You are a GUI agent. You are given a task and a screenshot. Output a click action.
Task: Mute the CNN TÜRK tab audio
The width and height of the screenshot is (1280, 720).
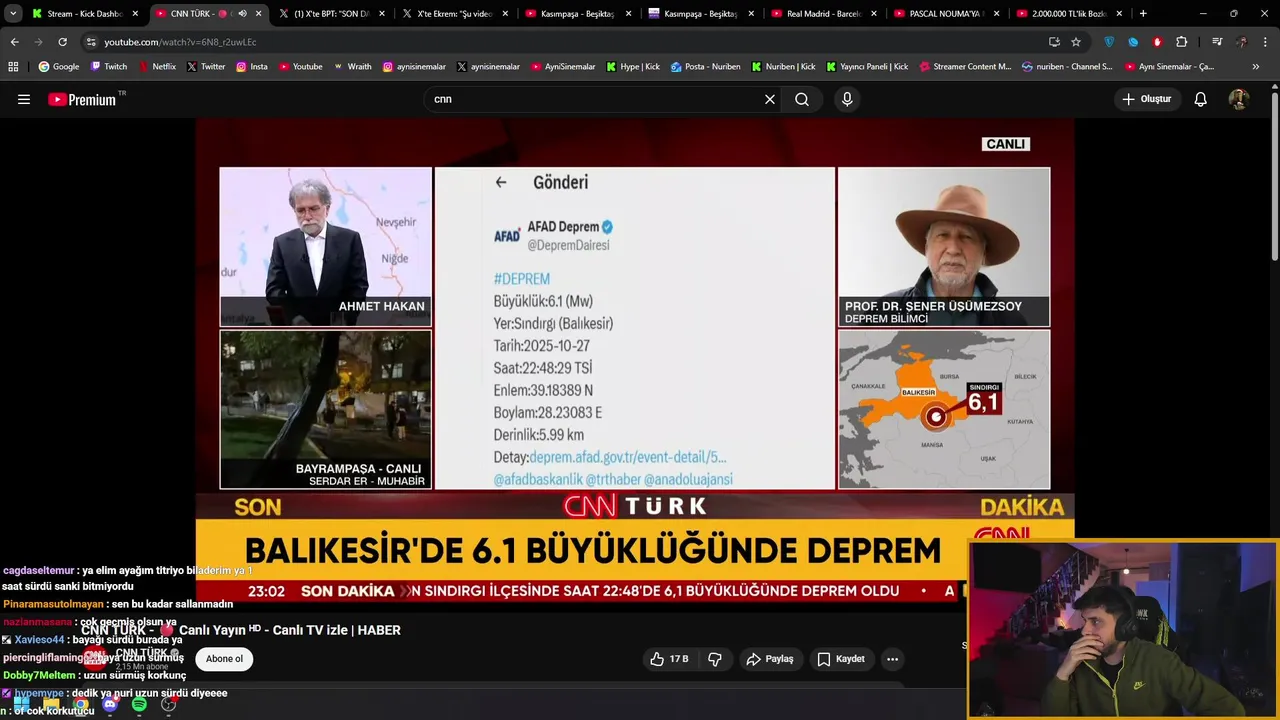click(242, 14)
